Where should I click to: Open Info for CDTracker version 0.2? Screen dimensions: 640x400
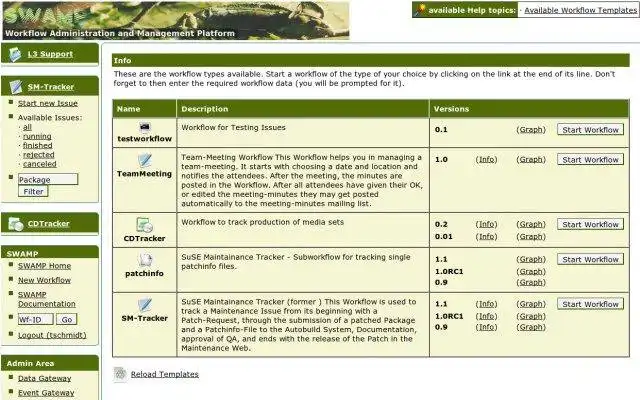click(487, 224)
